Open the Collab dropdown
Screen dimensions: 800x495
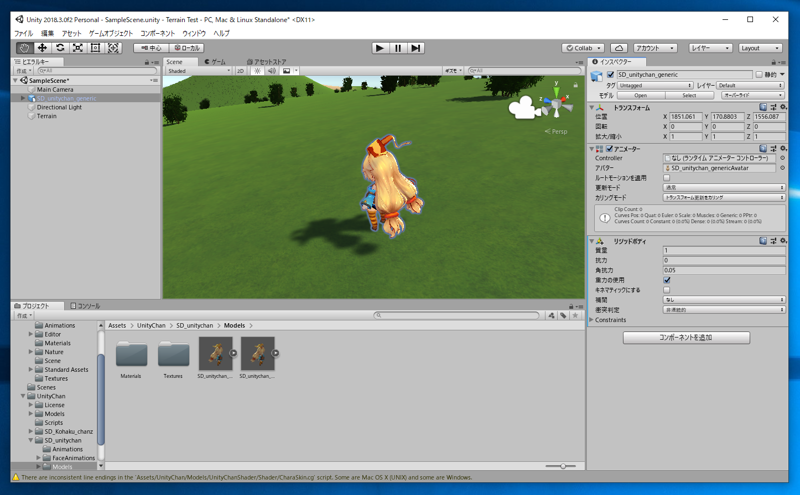pyautogui.click(x=583, y=48)
